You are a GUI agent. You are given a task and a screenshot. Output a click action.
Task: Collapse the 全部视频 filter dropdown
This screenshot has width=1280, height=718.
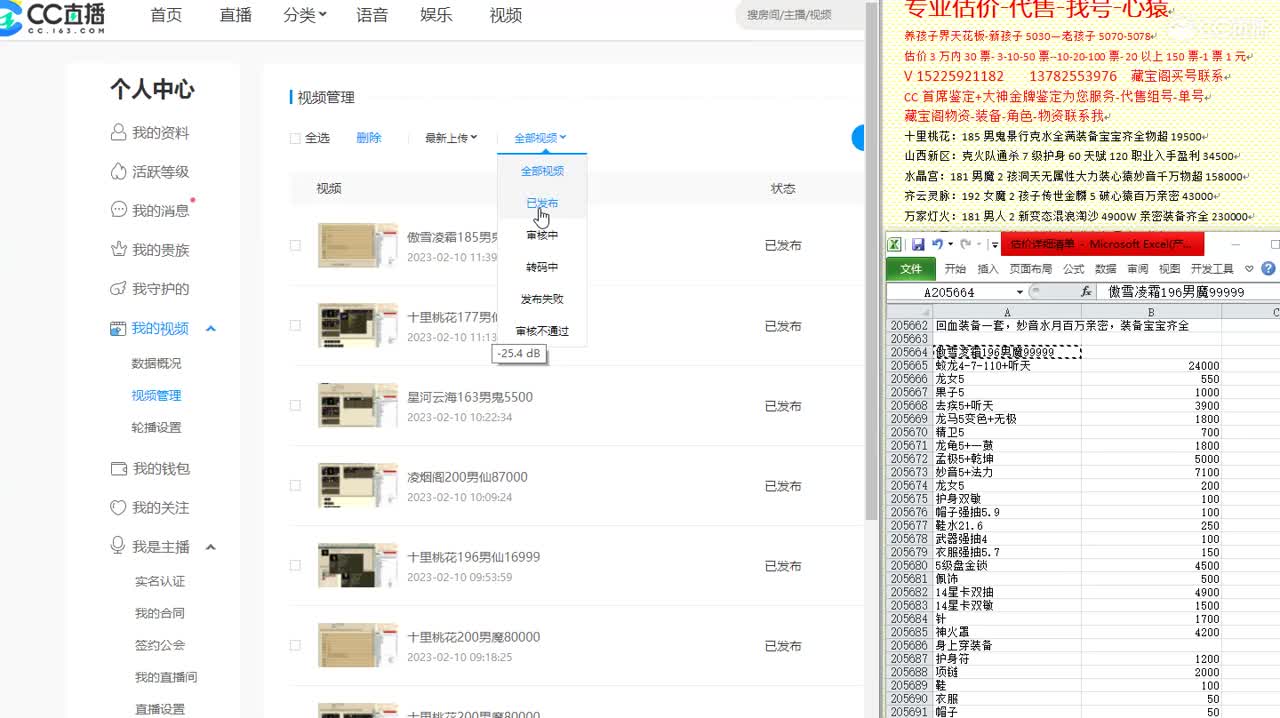541,138
